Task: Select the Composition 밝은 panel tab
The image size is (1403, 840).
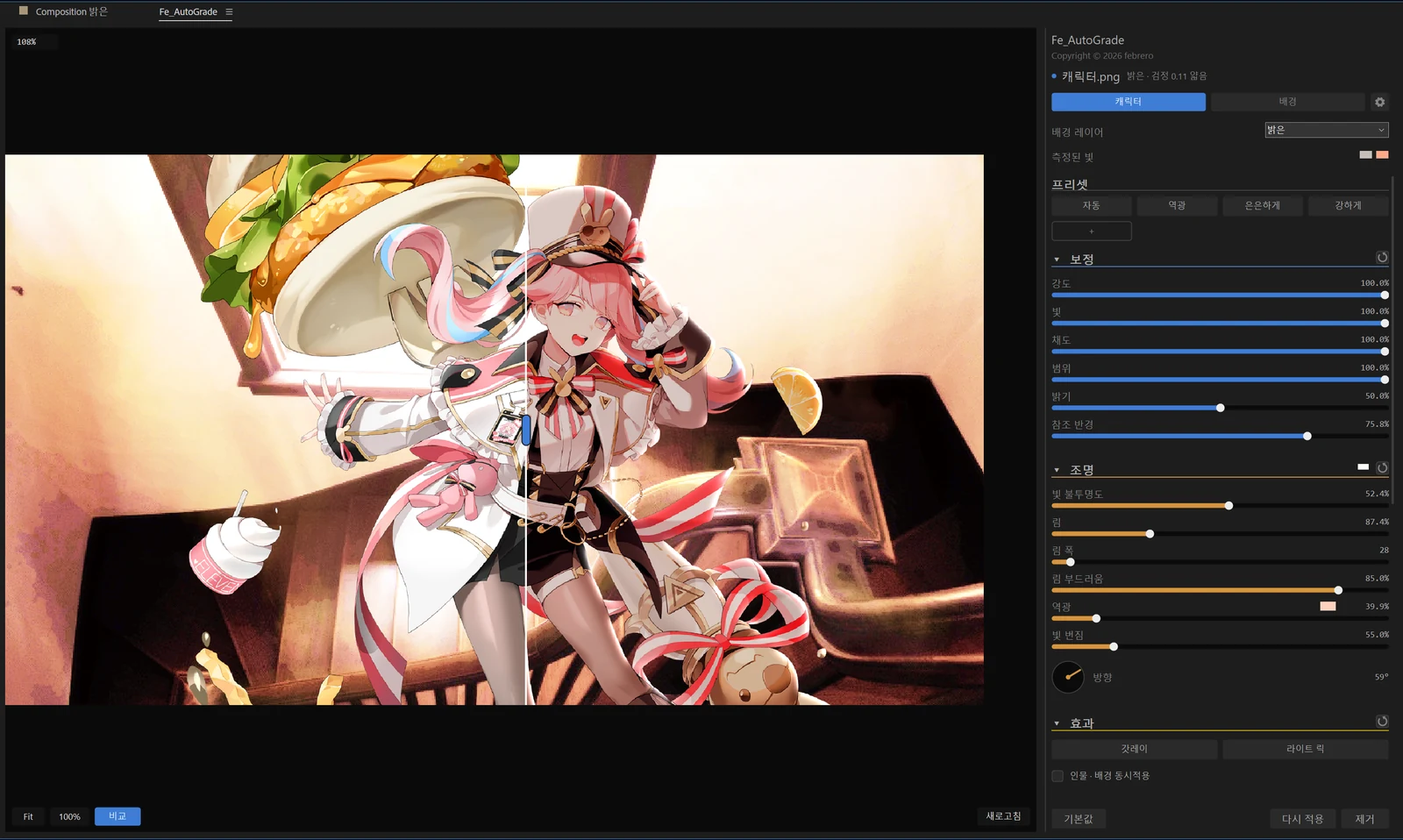Action: [x=71, y=12]
